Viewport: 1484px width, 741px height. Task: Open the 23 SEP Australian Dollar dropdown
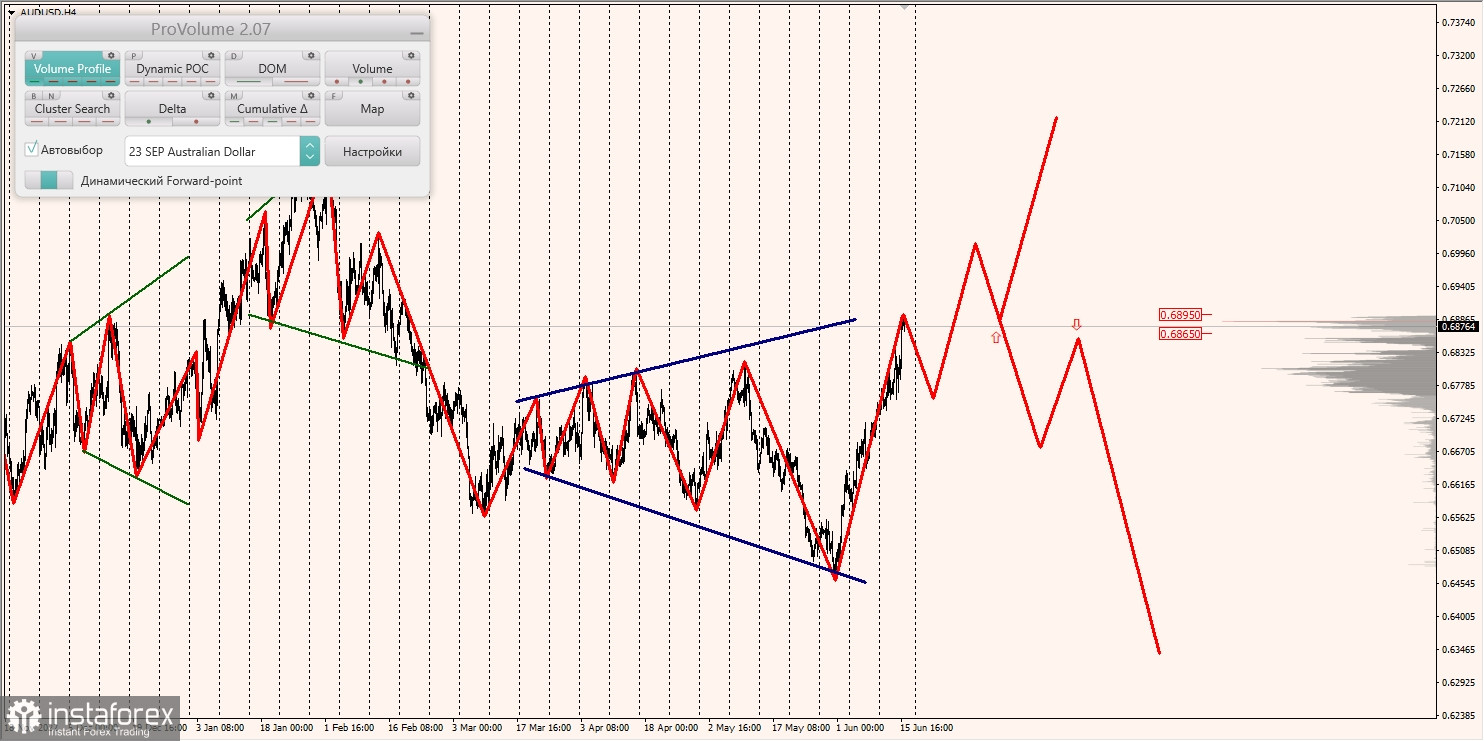click(212, 151)
